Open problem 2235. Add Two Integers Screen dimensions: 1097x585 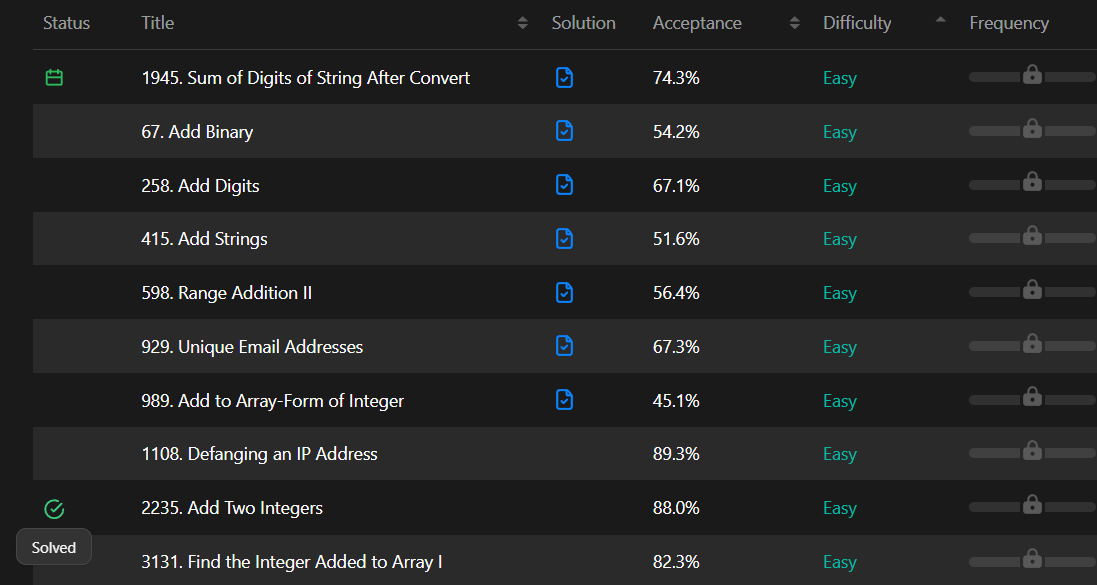(232, 507)
